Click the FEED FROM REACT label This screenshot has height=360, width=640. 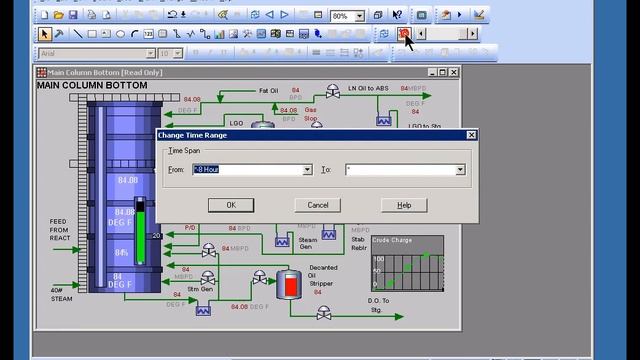60,230
